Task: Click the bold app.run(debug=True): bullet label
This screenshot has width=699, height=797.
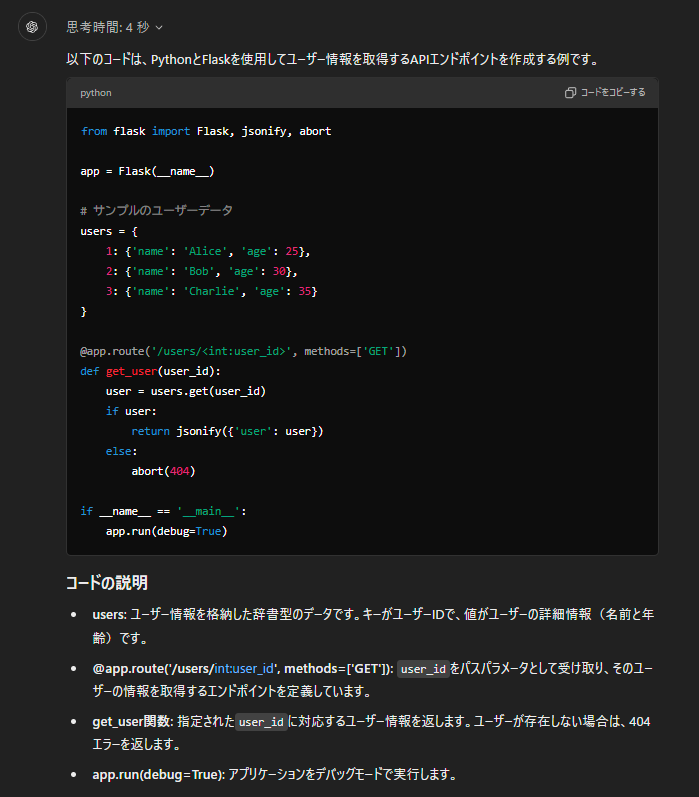Action: (x=158, y=774)
